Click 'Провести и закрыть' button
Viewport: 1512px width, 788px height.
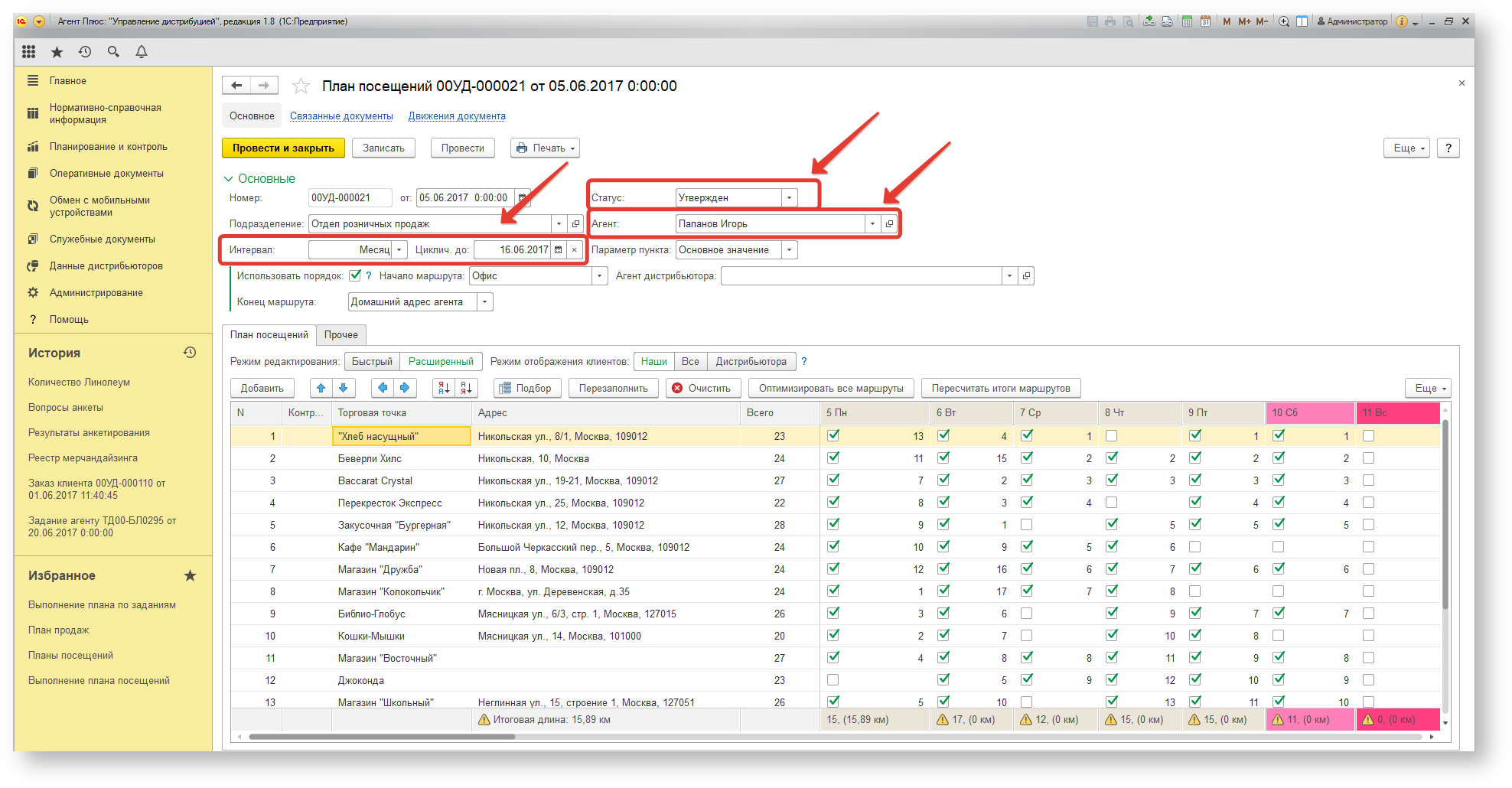tap(283, 148)
